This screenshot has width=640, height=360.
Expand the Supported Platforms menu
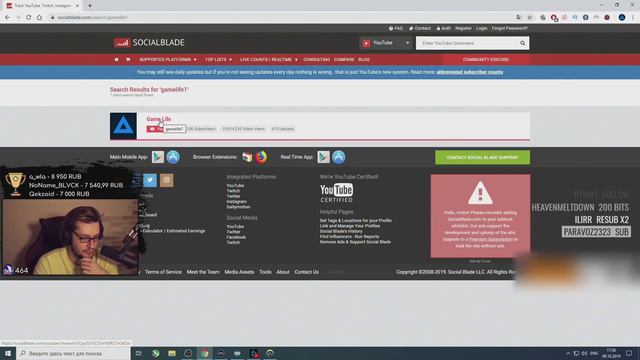click(168, 60)
